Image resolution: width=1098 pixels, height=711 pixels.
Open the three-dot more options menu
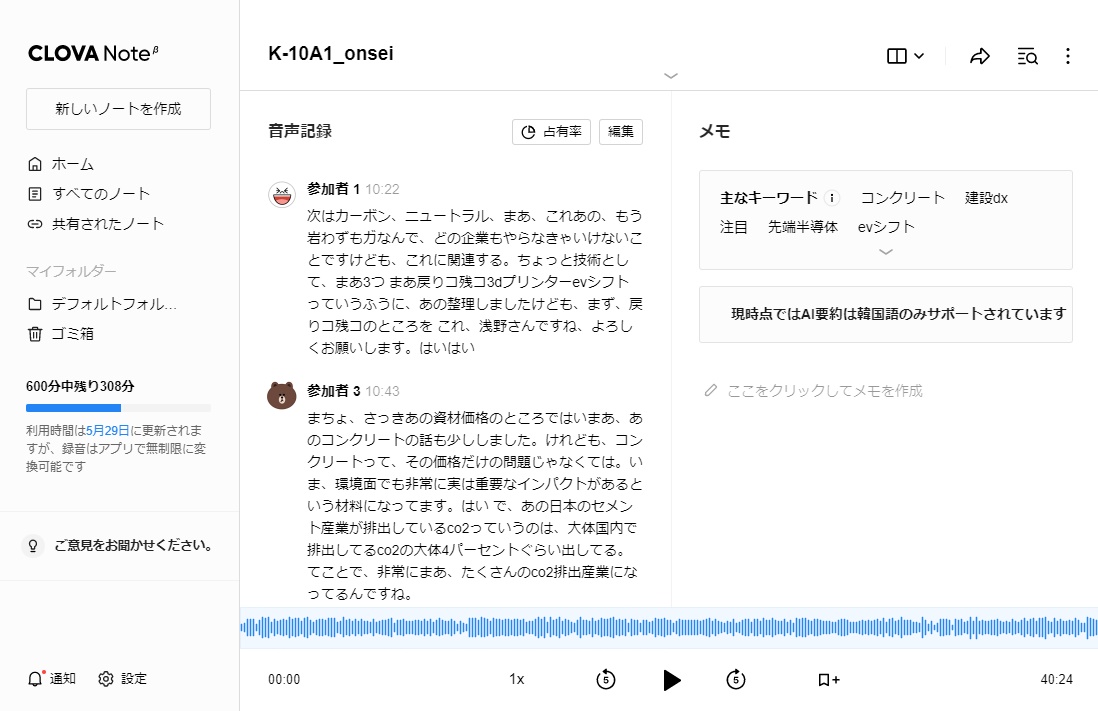pyautogui.click(x=1068, y=56)
